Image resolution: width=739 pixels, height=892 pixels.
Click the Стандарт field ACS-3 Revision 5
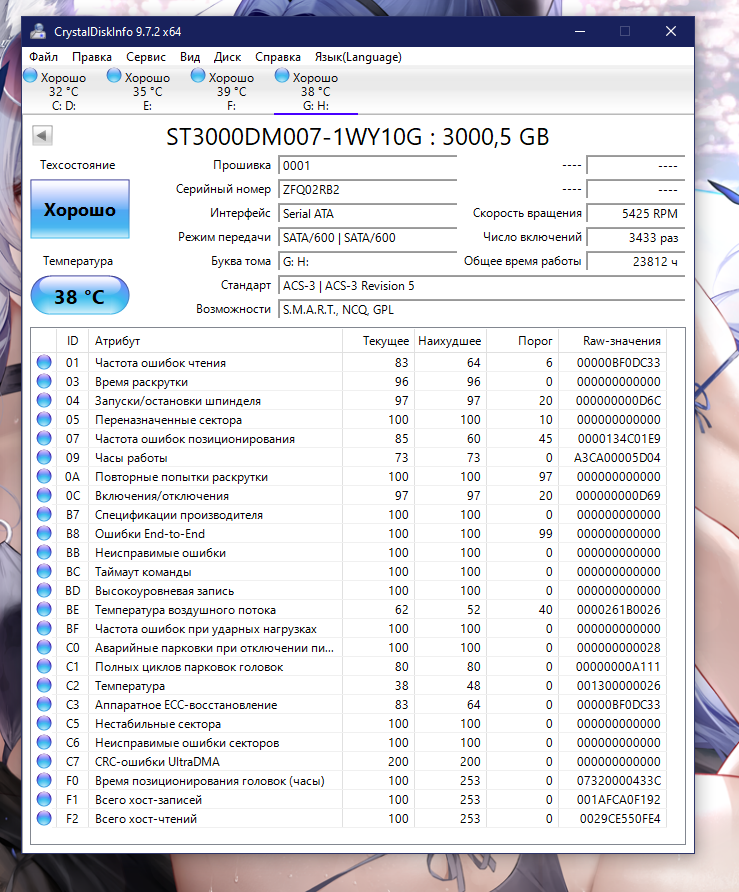pos(481,286)
